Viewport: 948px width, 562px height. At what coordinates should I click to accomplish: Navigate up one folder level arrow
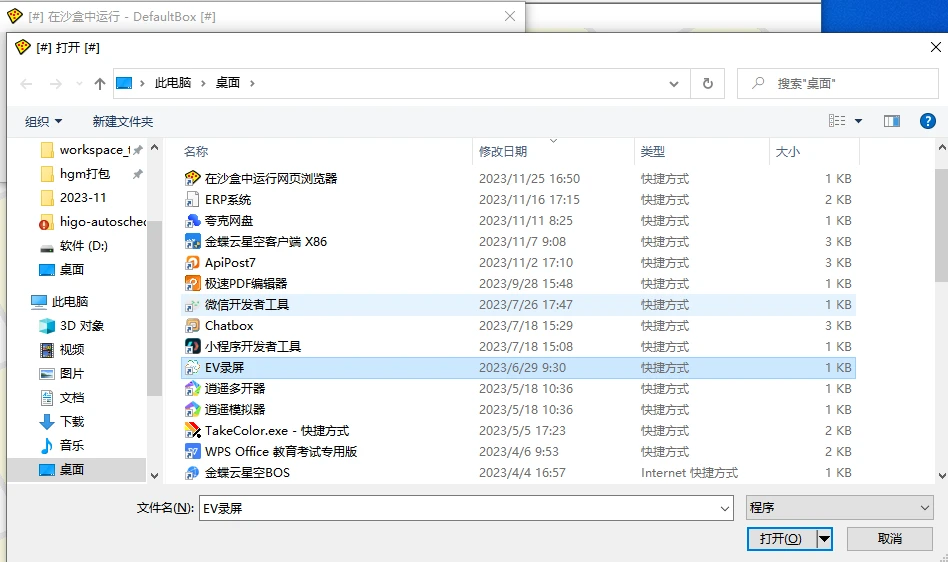coord(100,83)
